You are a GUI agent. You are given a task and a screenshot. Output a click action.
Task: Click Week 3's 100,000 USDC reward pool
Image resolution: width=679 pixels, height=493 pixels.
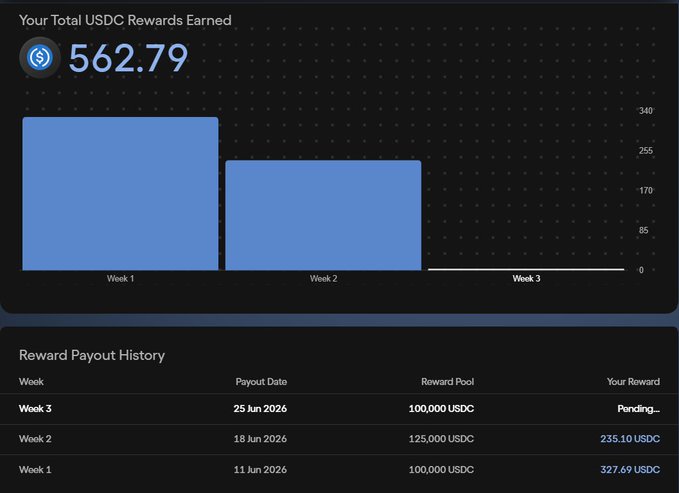click(x=441, y=409)
